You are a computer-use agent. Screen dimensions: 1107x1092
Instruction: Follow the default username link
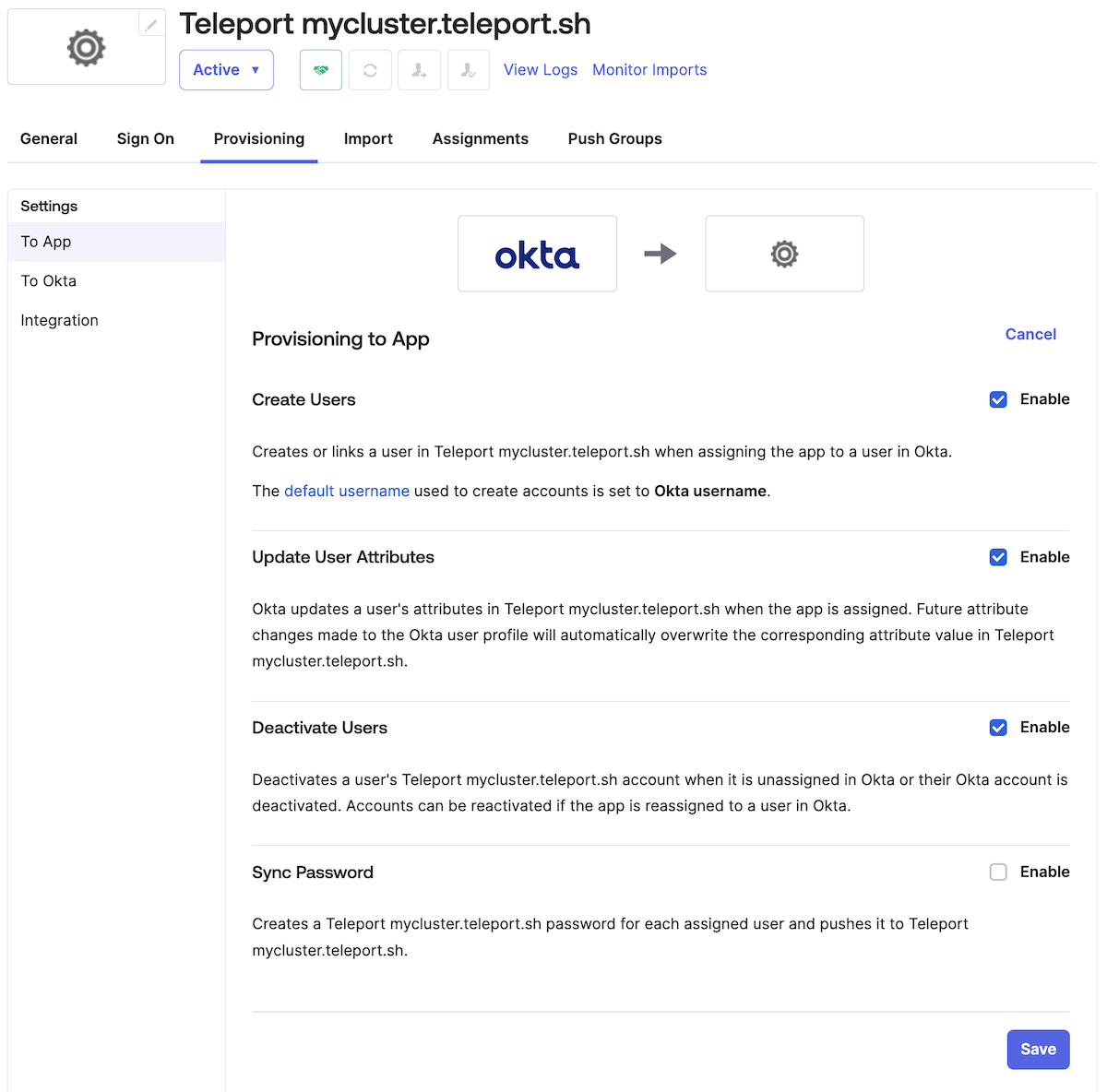(x=347, y=492)
